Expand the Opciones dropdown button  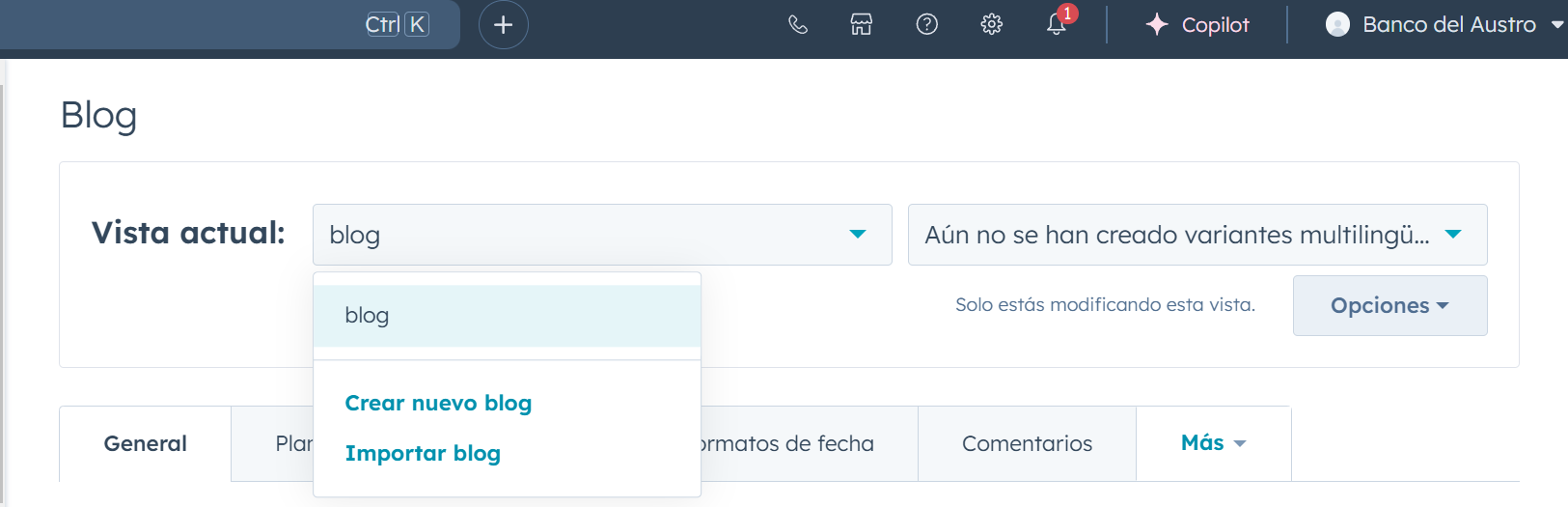tap(1389, 305)
